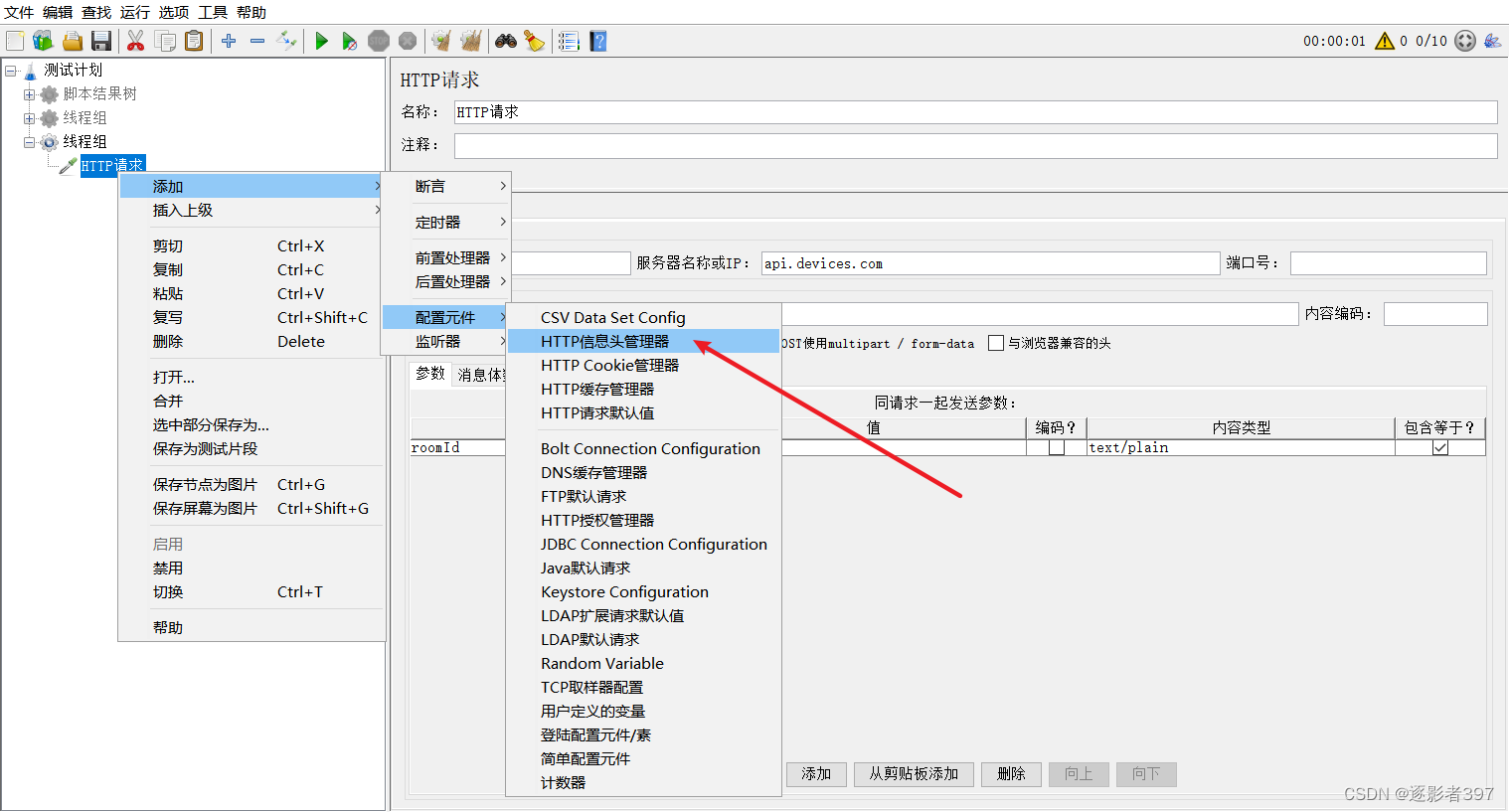1509x812 pixels.
Task: Click the Paste clipboard icon
Action: (194, 41)
